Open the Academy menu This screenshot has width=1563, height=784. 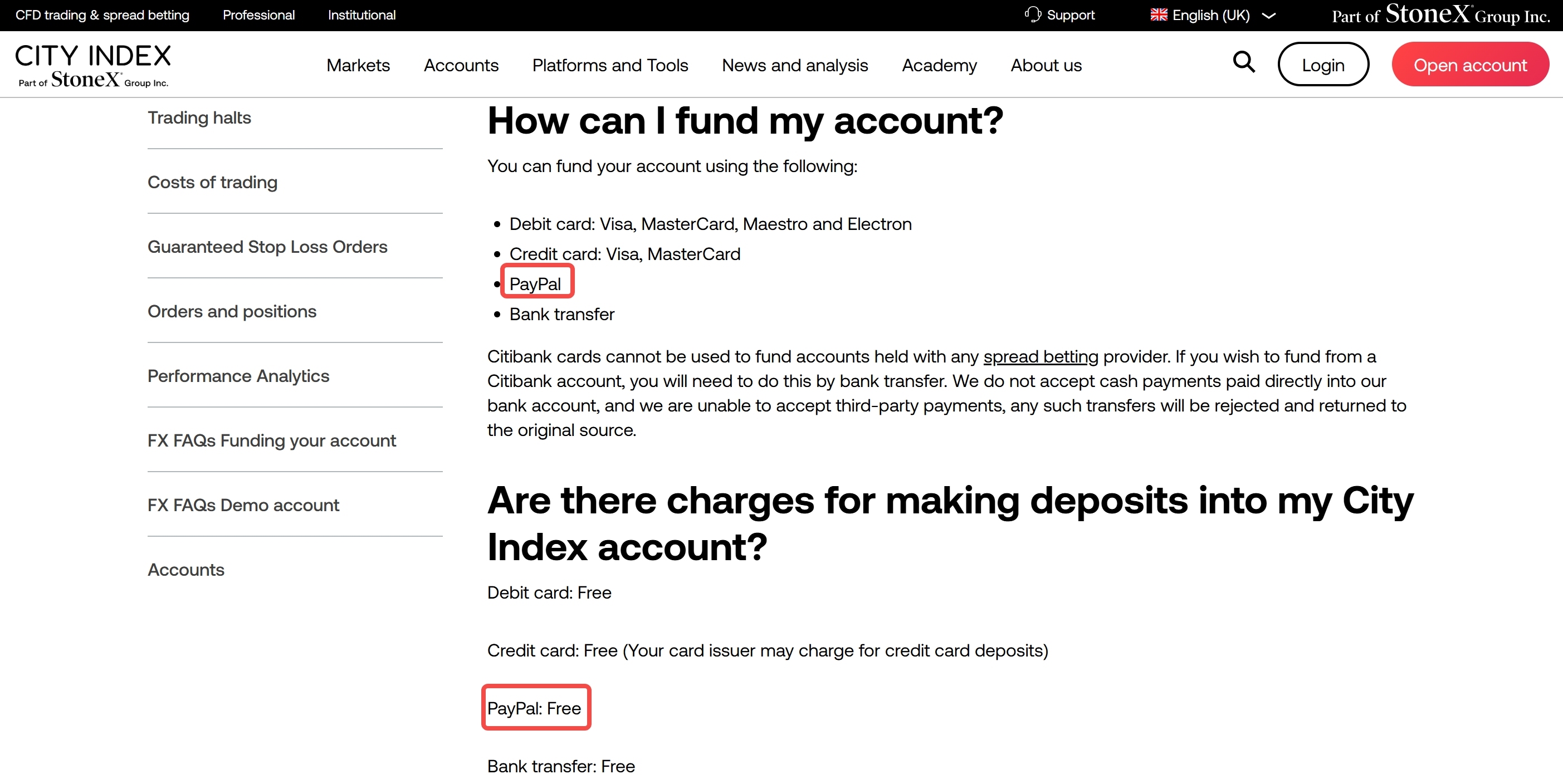pyautogui.click(x=939, y=65)
